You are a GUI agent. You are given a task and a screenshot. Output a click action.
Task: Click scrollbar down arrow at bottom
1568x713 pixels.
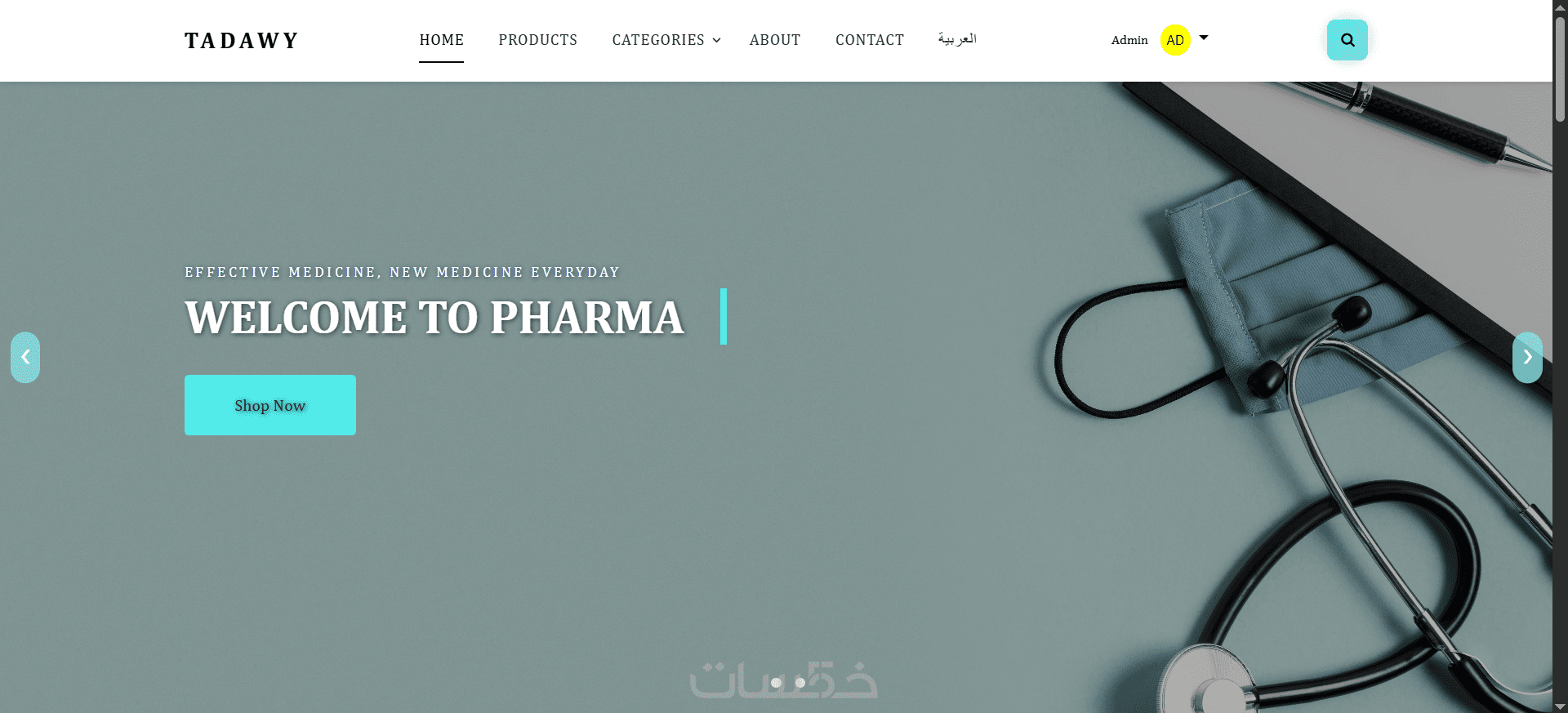[x=1560, y=706]
